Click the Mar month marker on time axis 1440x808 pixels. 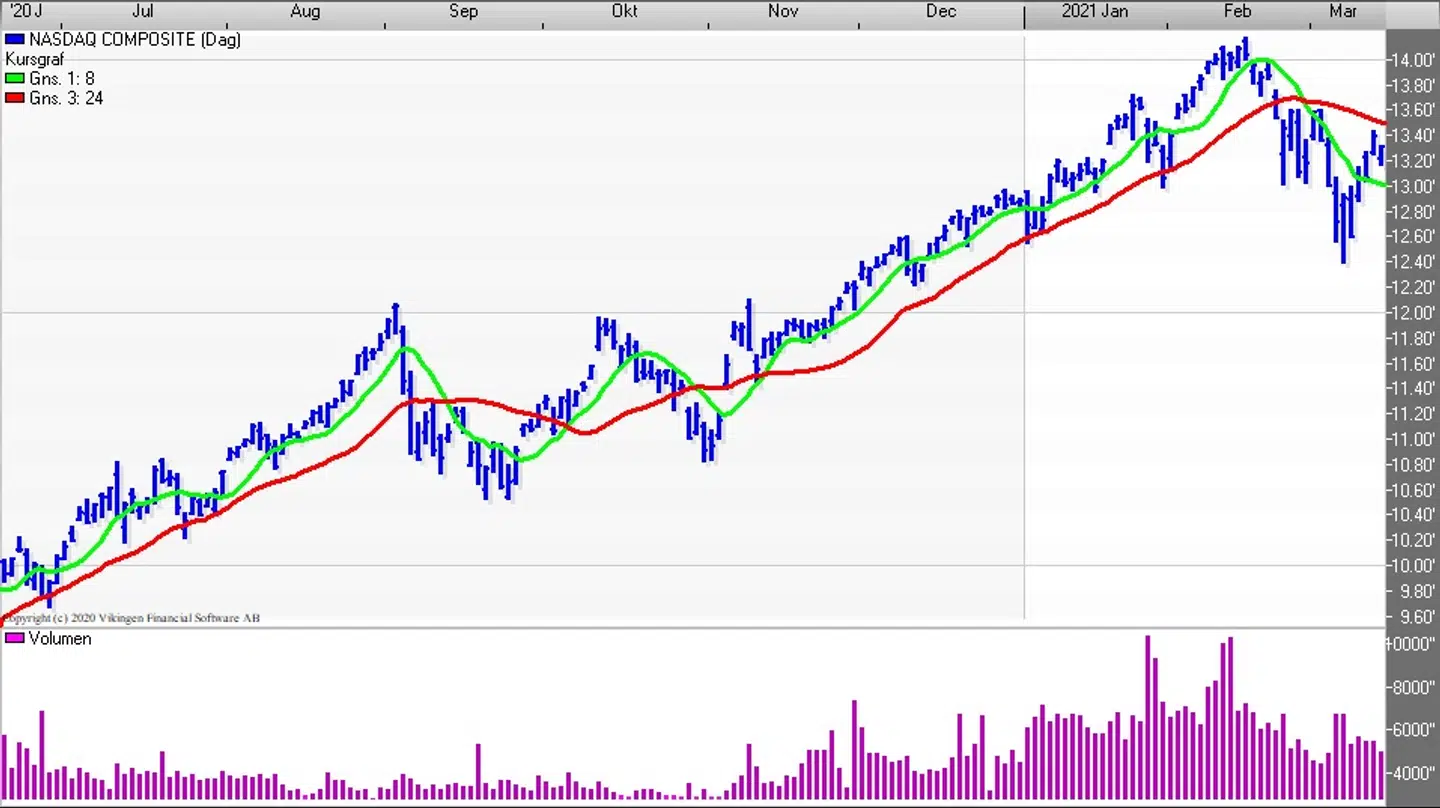[1343, 11]
